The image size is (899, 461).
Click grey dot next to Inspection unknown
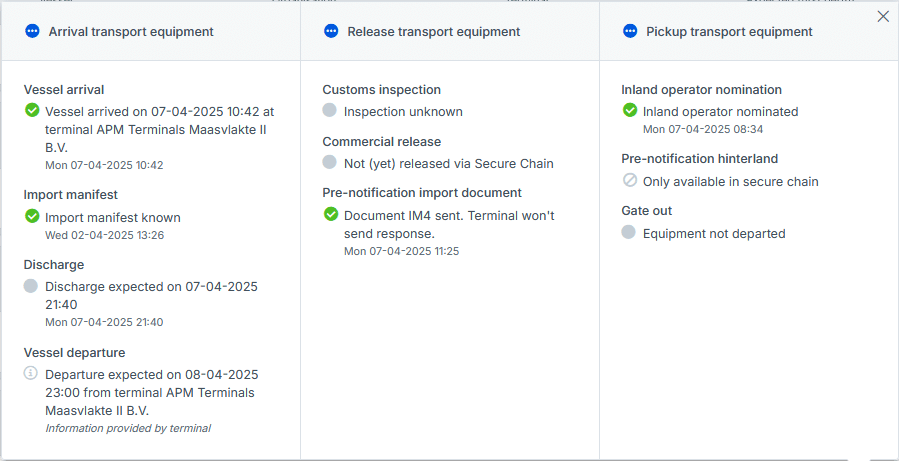point(331,110)
